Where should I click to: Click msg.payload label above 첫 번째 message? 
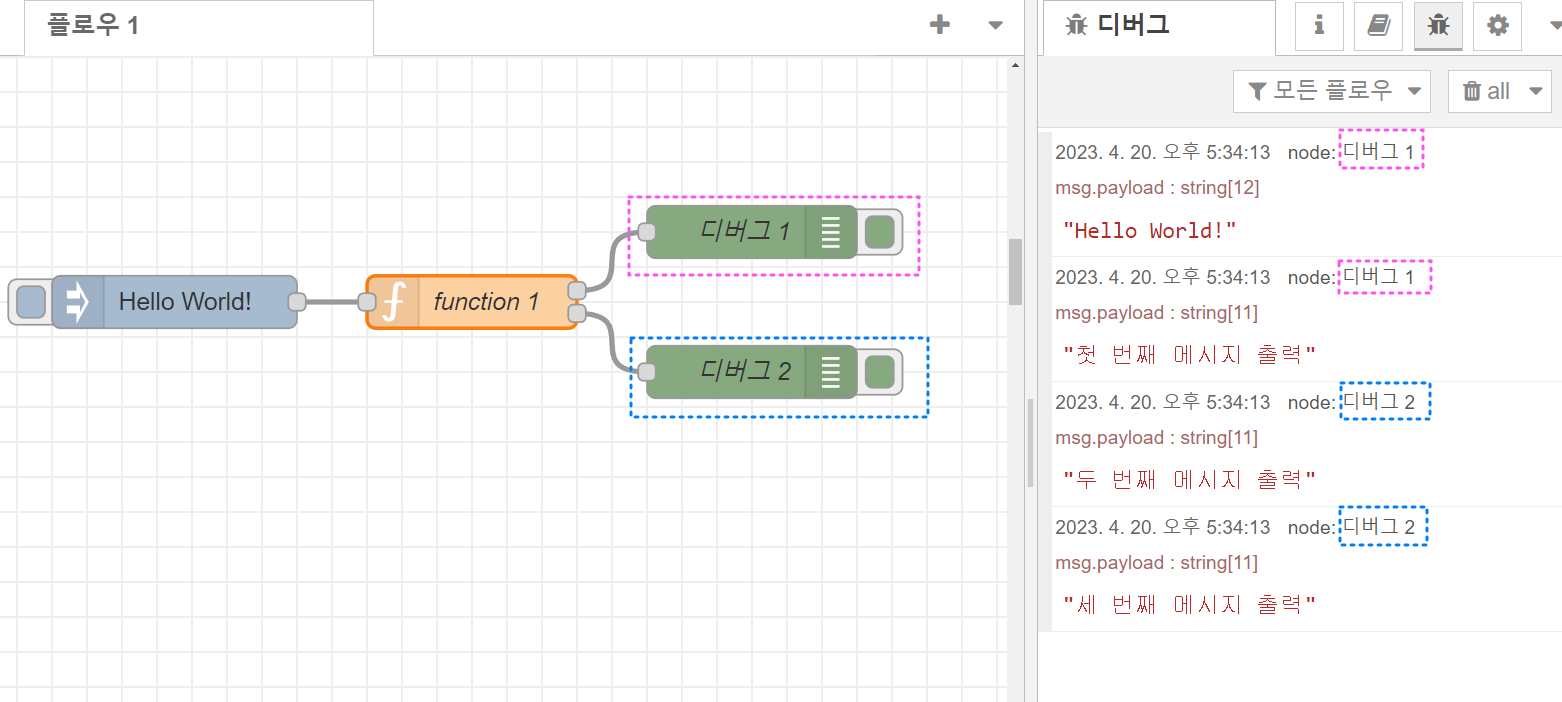coord(1157,313)
